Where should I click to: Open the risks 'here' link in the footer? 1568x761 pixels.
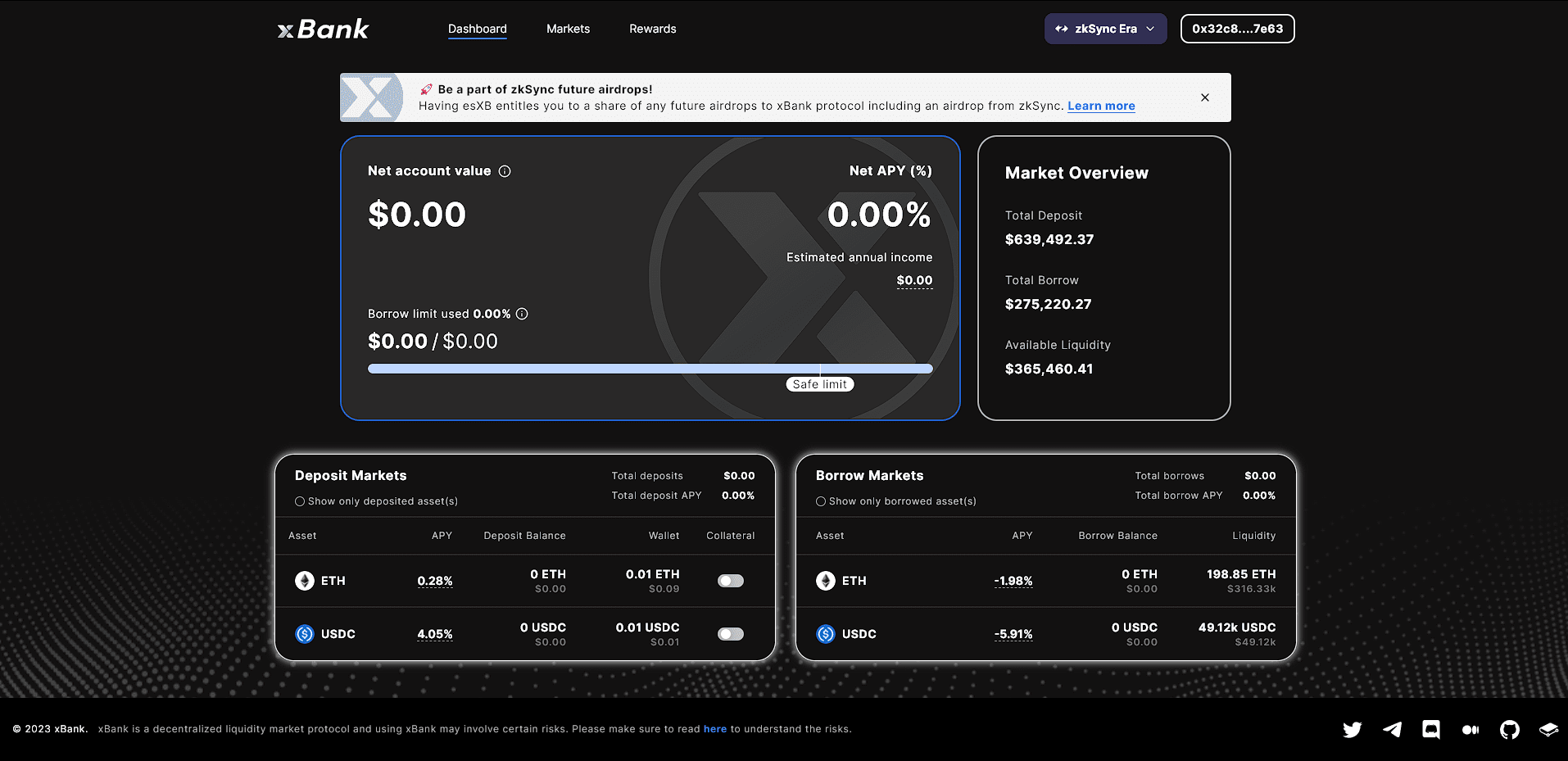(715, 729)
